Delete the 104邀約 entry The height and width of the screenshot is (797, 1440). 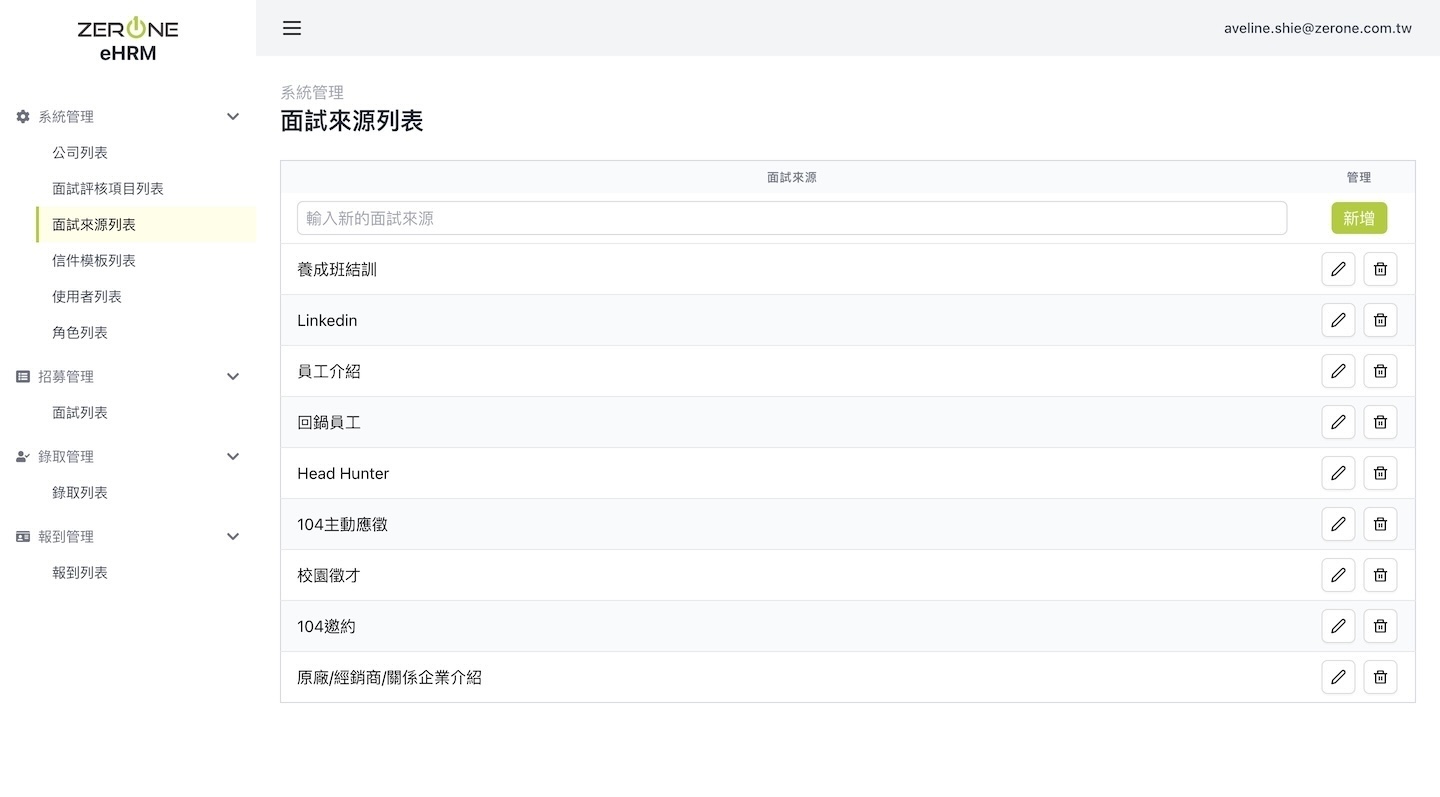pyautogui.click(x=1380, y=626)
